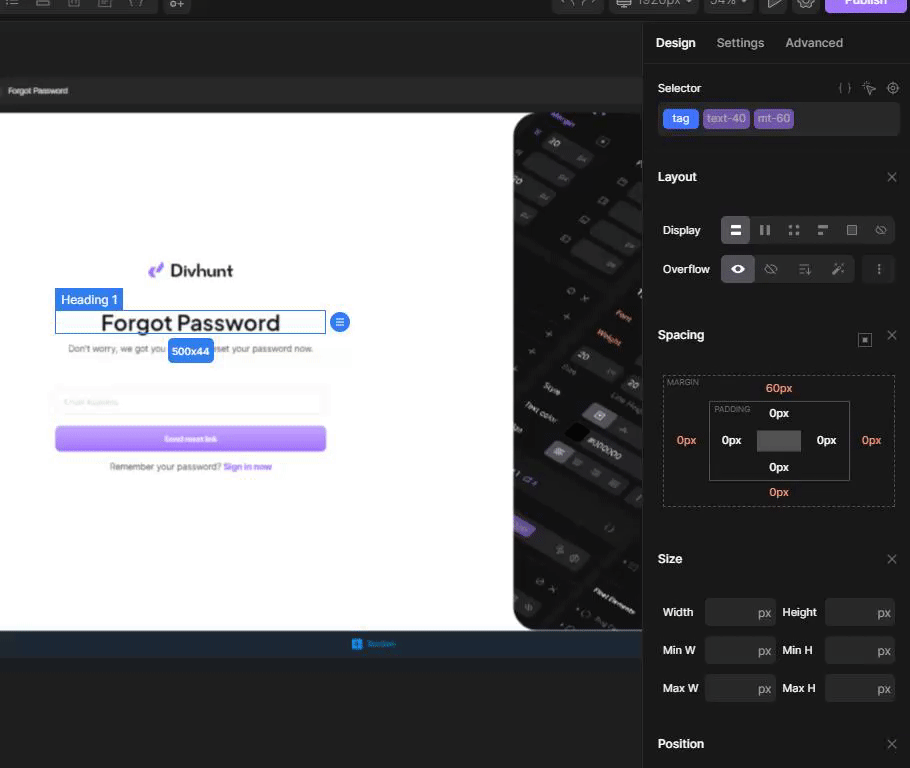Click the Forgot Password page breadcrumb

click(38, 91)
